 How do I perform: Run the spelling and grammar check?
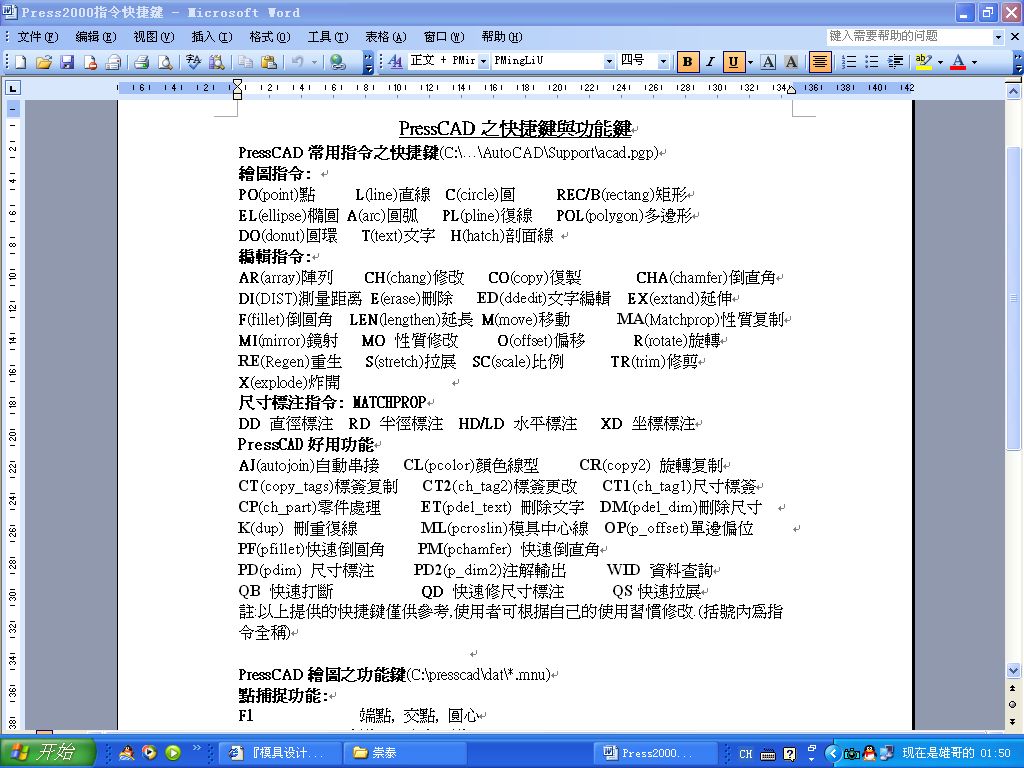click(x=193, y=62)
